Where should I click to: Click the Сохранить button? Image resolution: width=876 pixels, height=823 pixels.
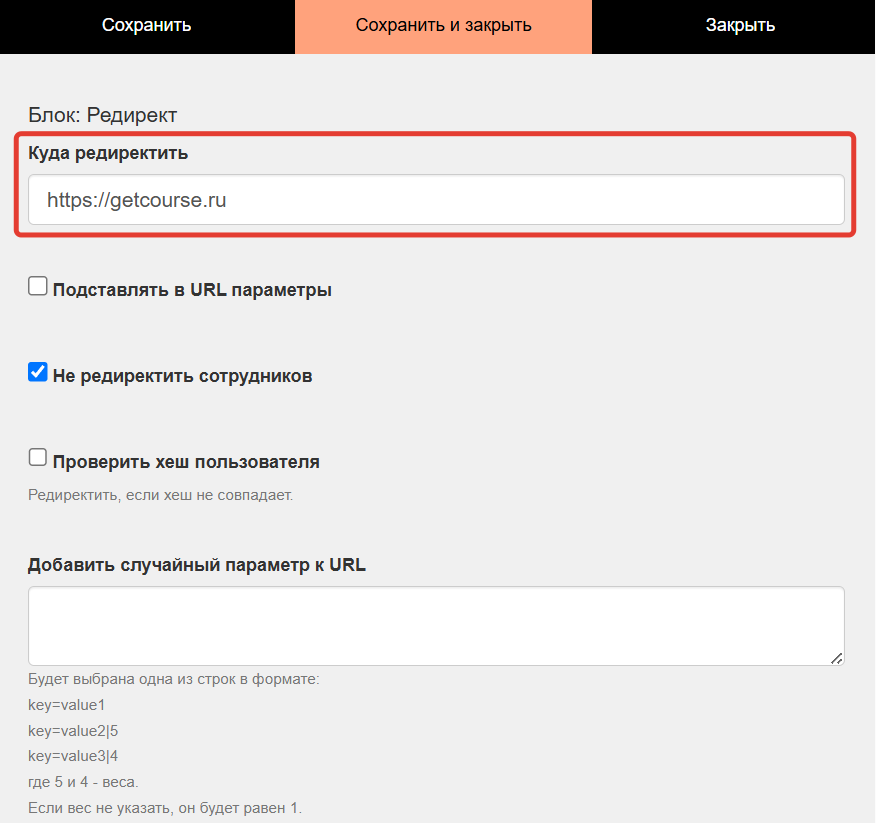coord(147,26)
